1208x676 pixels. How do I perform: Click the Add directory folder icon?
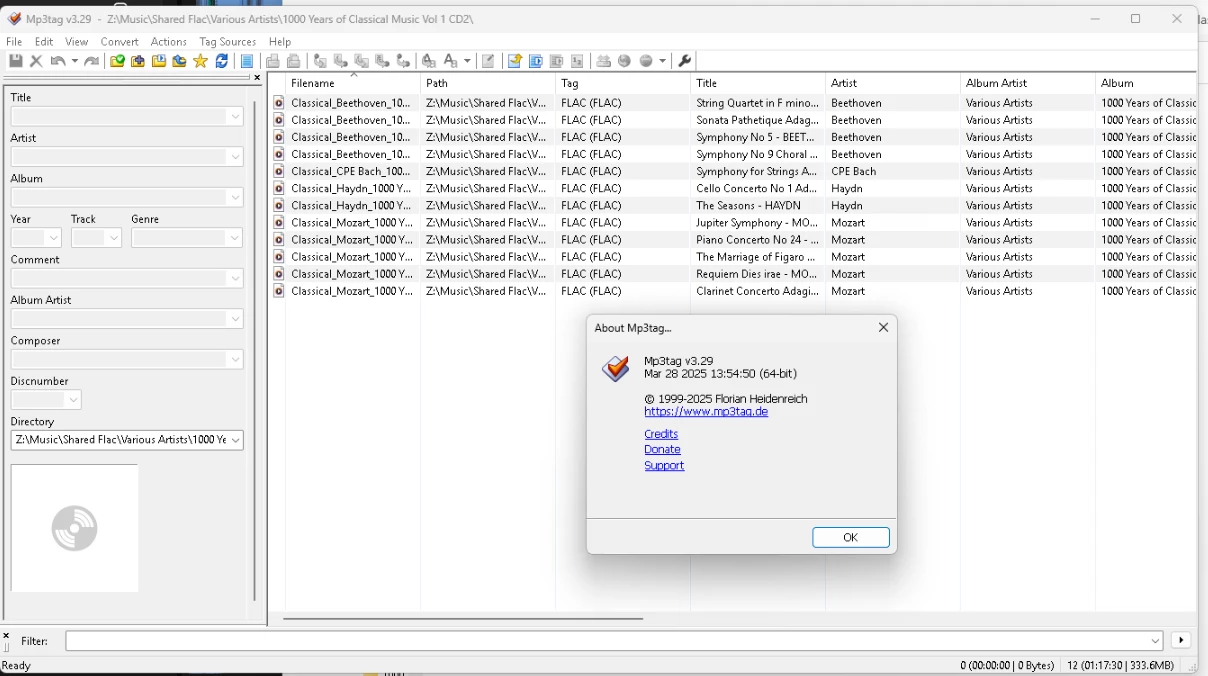tap(137, 61)
